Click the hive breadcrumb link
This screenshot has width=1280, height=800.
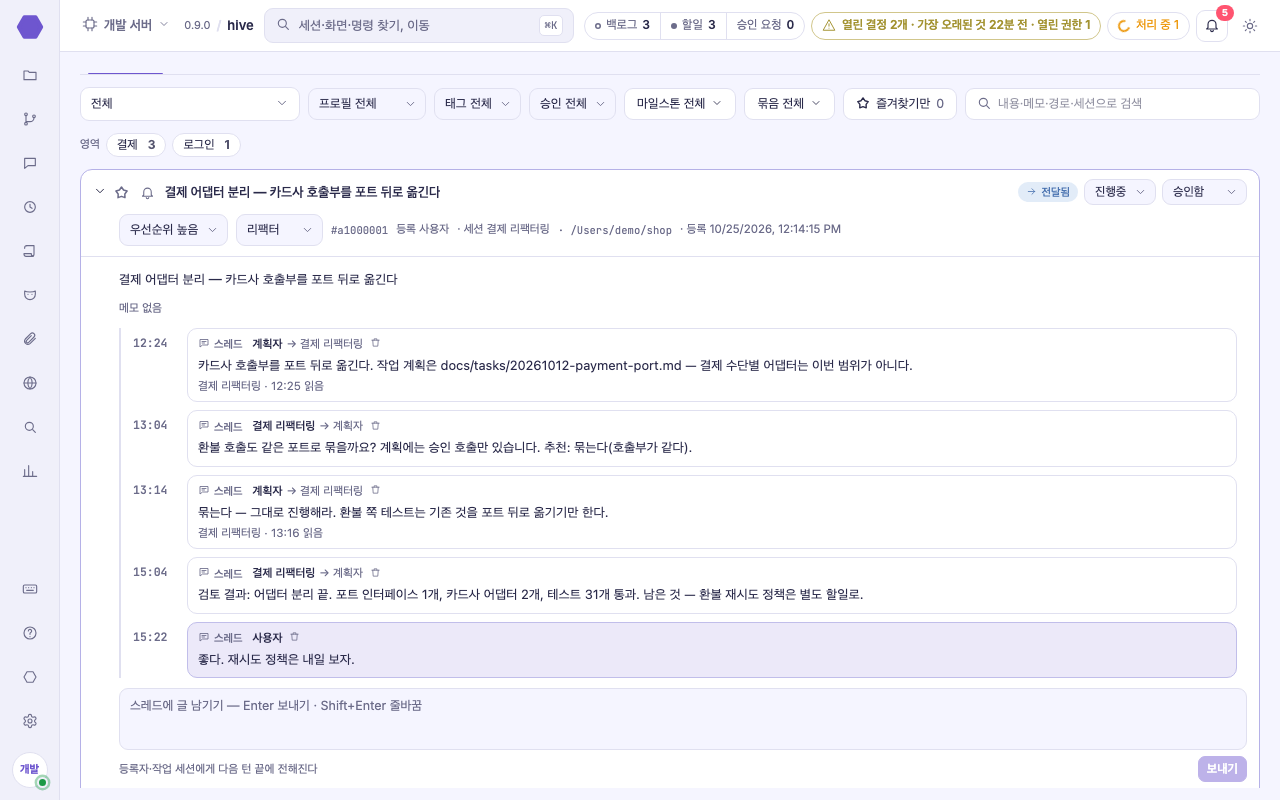click(x=240, y=25)
